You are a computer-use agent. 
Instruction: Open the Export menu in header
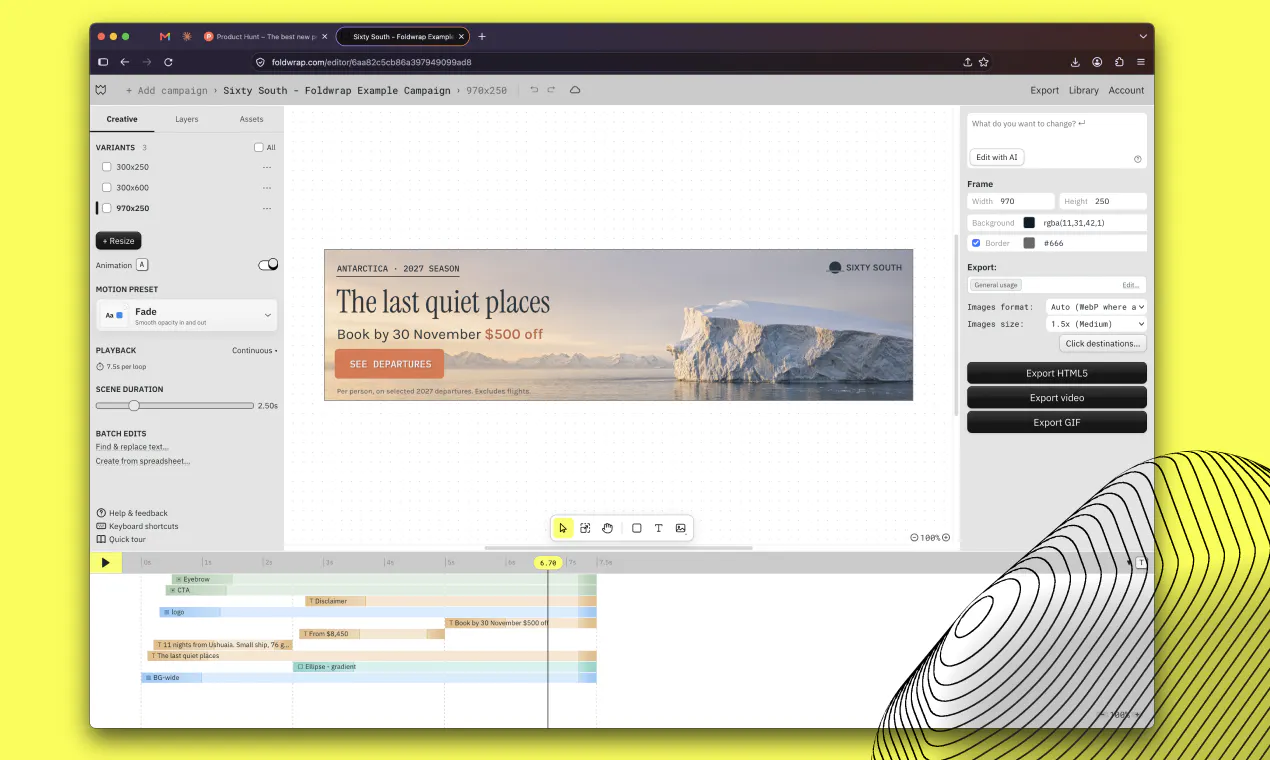1044,90
